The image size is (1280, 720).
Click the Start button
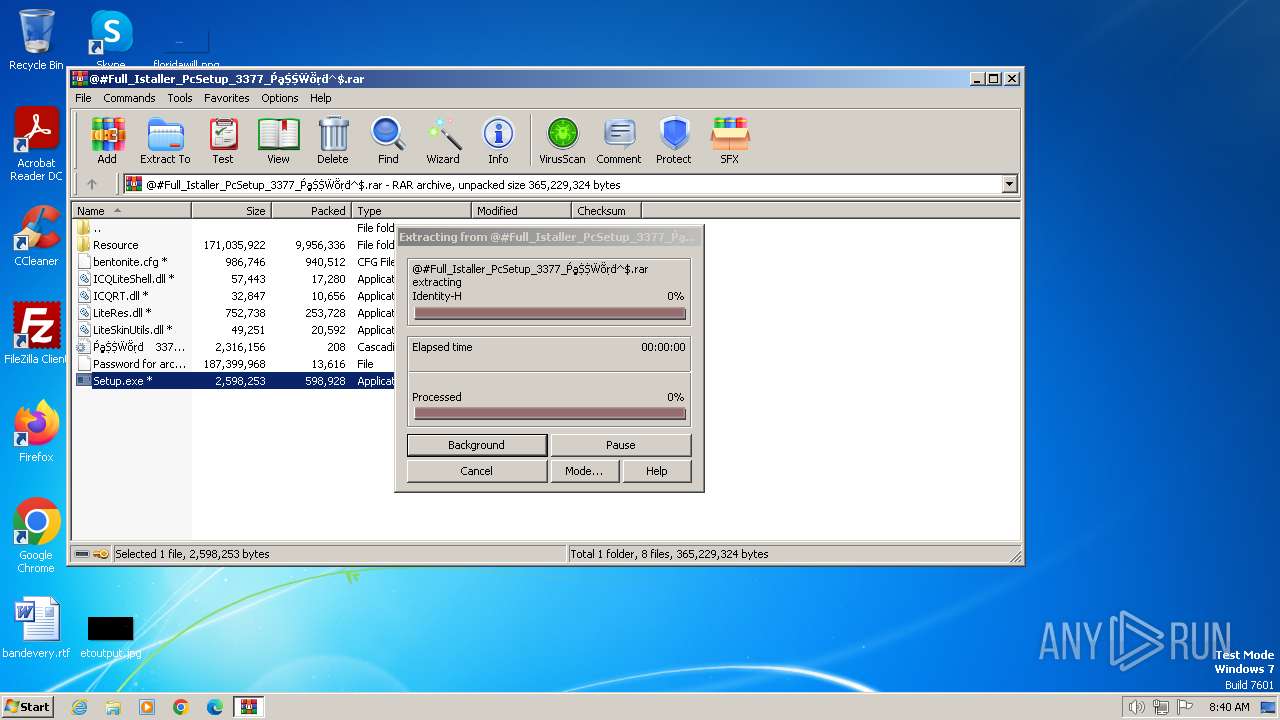[x=28, y=707]
